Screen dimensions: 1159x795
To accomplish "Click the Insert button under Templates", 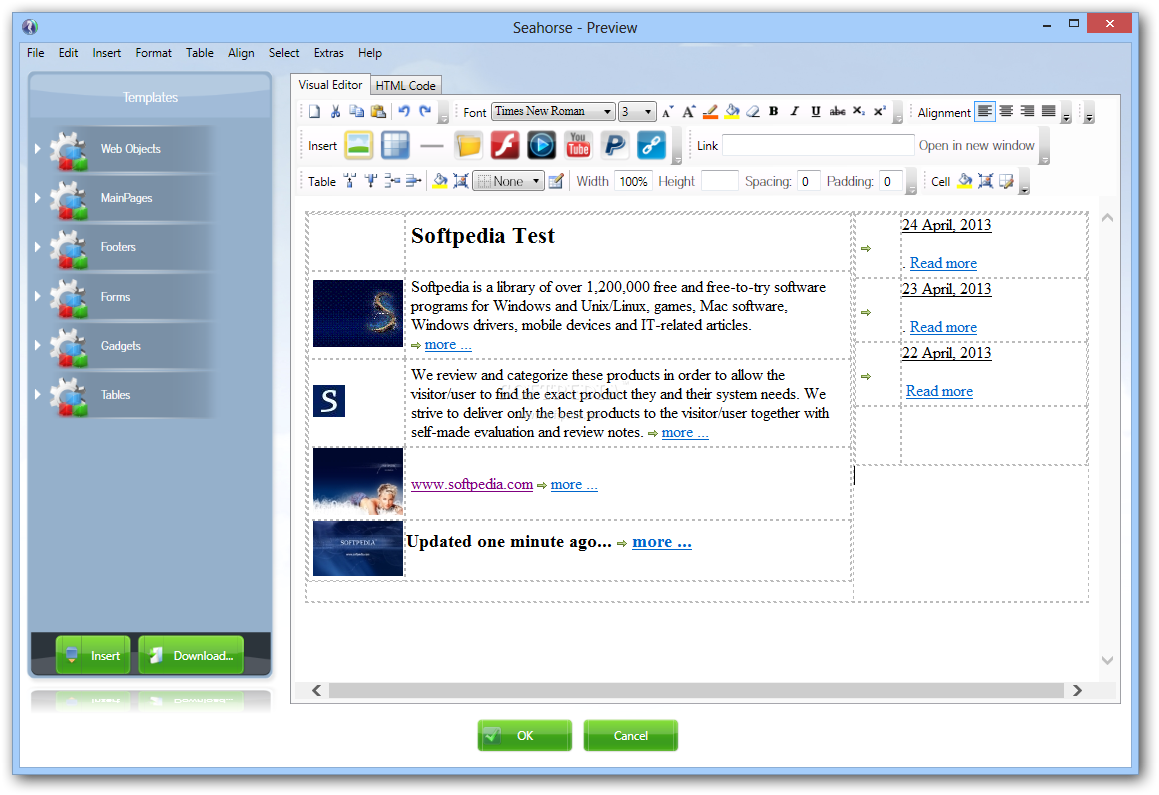I will [93, 655].
